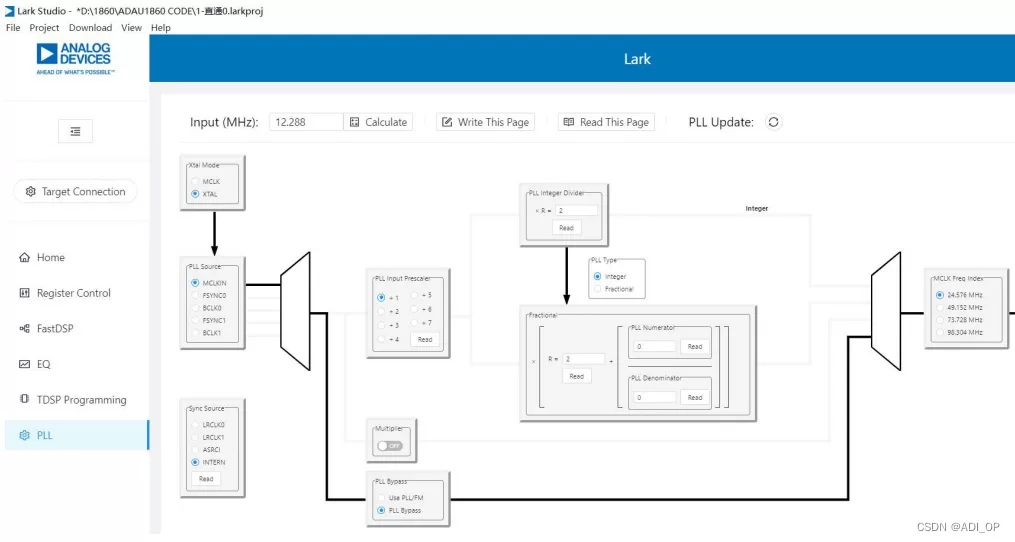This screenshot has height=542, width=1015.
Task: Select Integer PLL Type
Action: point(597,277)
